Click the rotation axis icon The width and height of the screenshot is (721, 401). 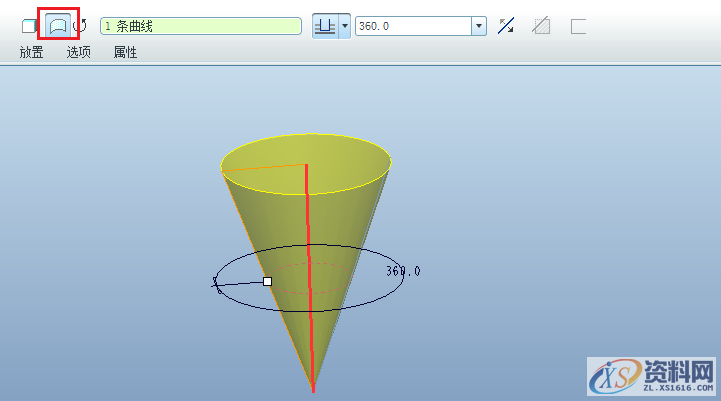click(x=82, y=26)
